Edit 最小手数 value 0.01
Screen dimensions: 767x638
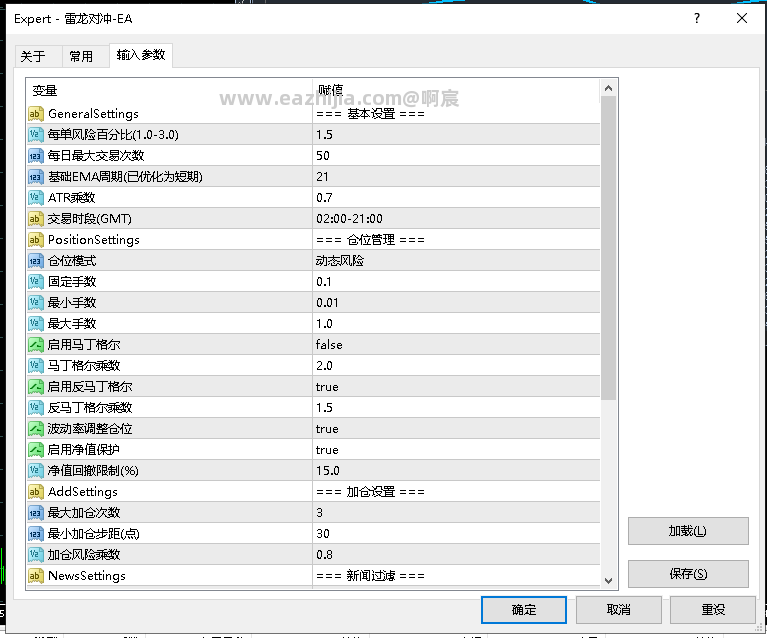coord(456,303)
